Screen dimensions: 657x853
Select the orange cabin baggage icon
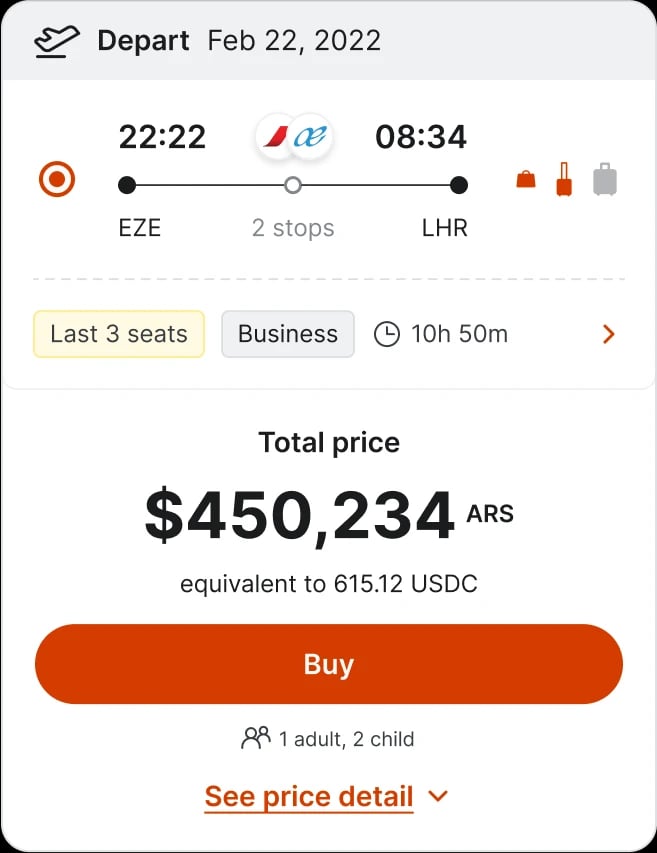[564, 178]
